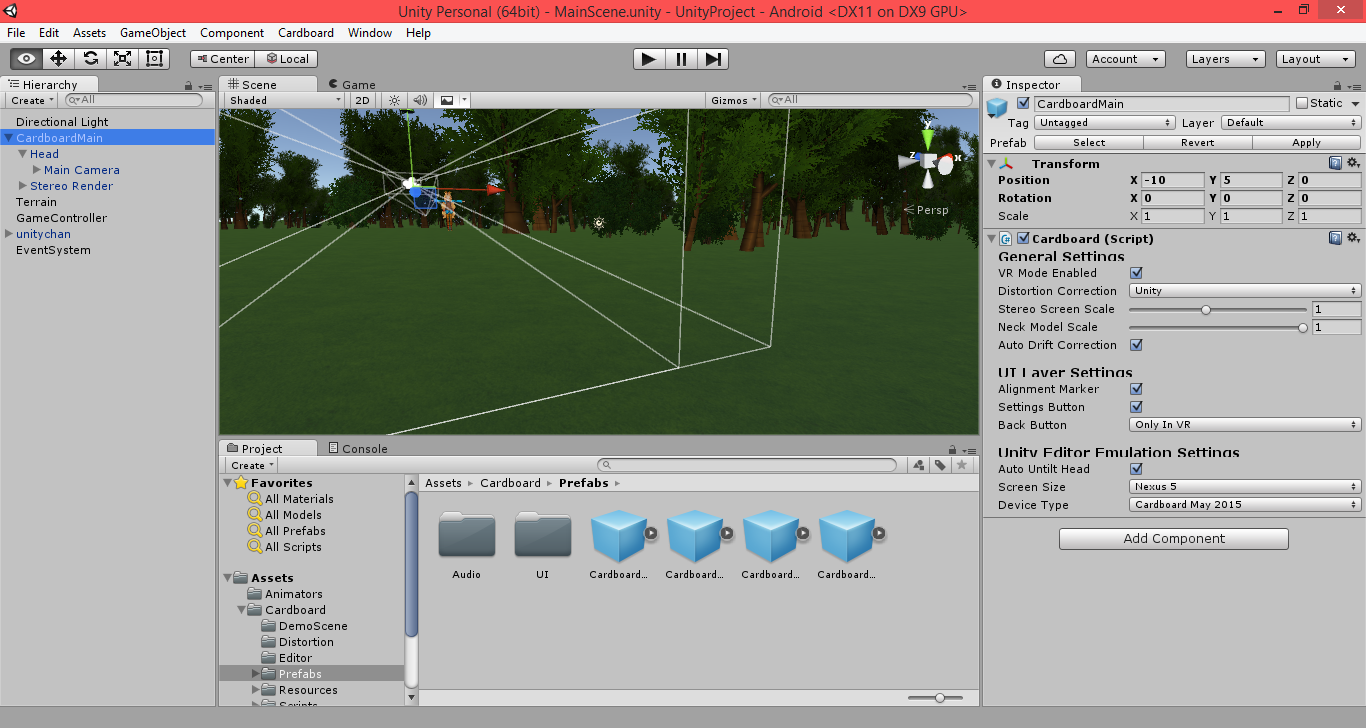Image resolution: width=1366 pixels, height=728 pixels.
Task: Select the Hand view tool
Action: tap(26, 59)
